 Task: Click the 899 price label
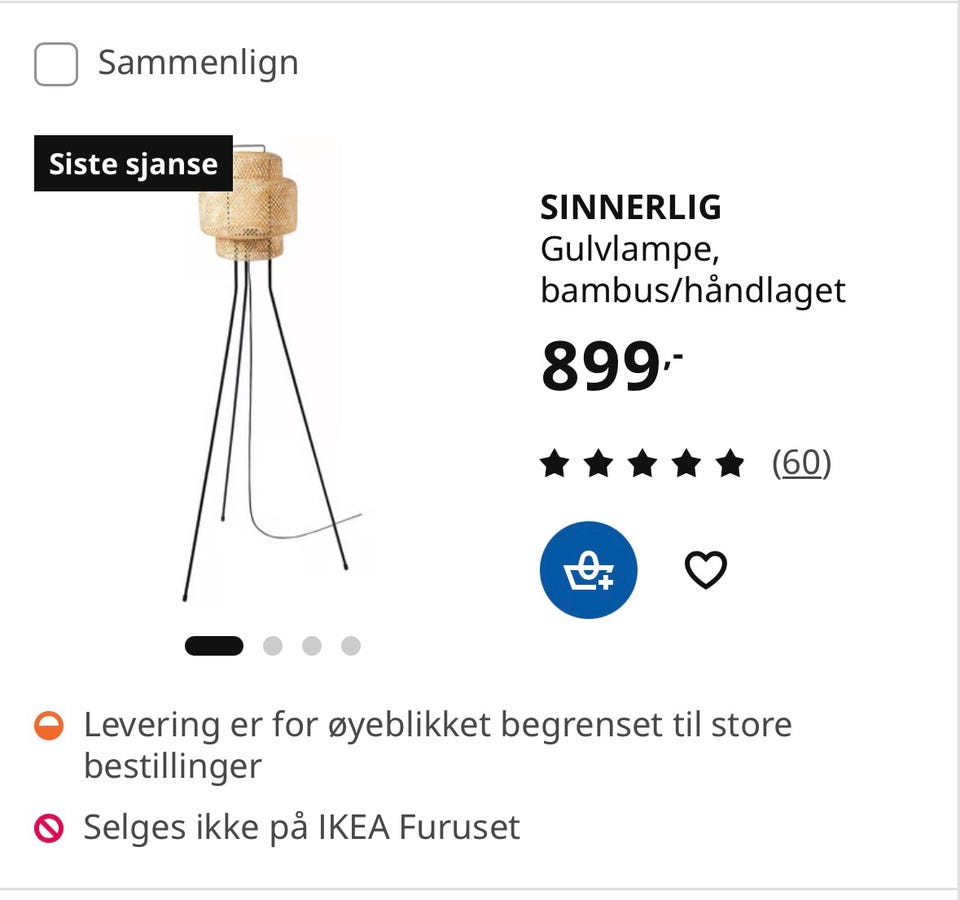pyautogui.click(x=611, y=366)
